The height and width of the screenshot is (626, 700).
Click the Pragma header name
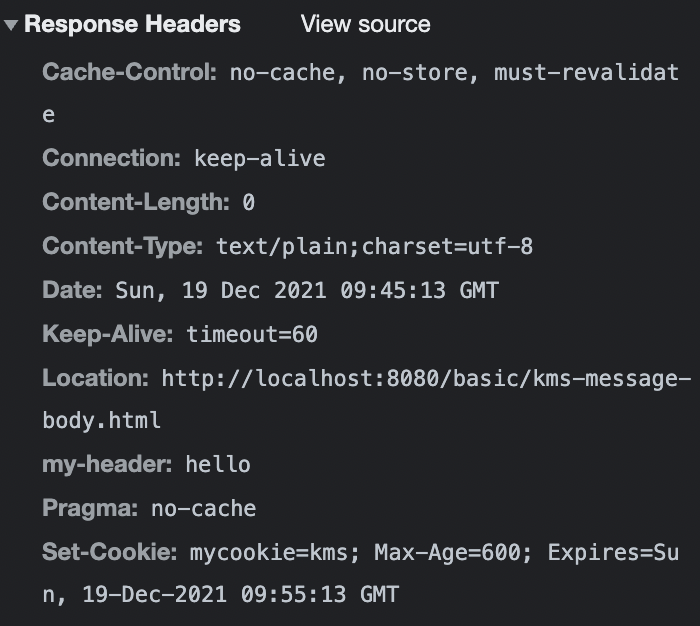(x=90, y=508)
